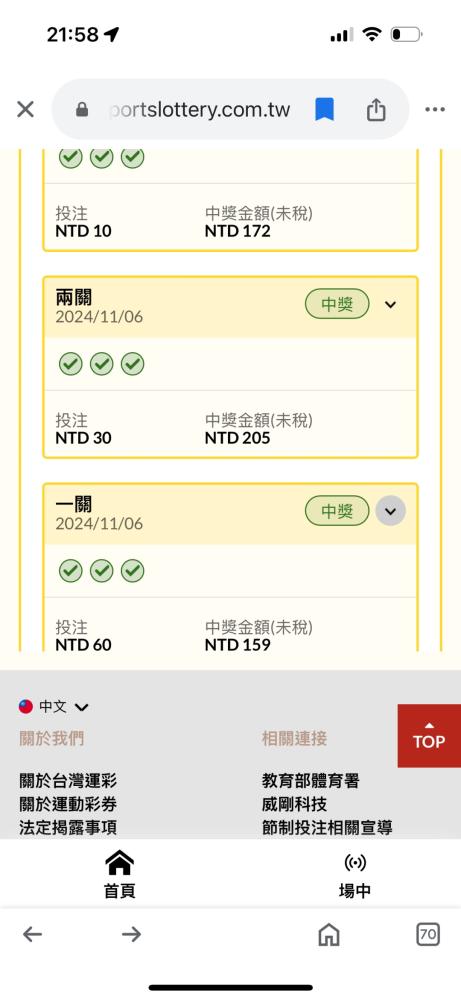Tap the padlock icon in the URL bar
This screenshot has height=1000, width=461.
click(x=82, y=110)
